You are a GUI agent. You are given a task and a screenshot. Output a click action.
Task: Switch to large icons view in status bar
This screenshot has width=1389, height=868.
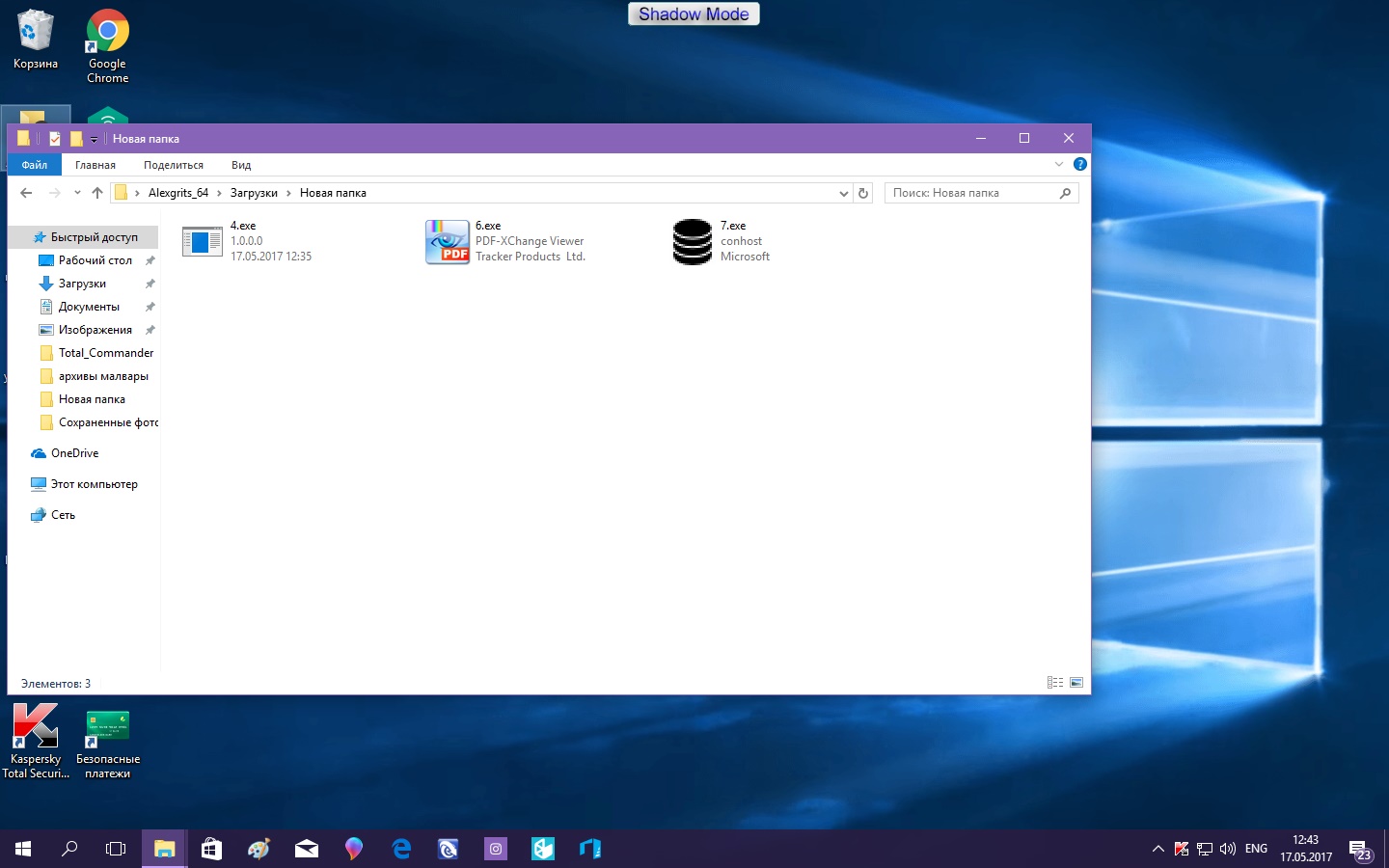(1076, 683)
